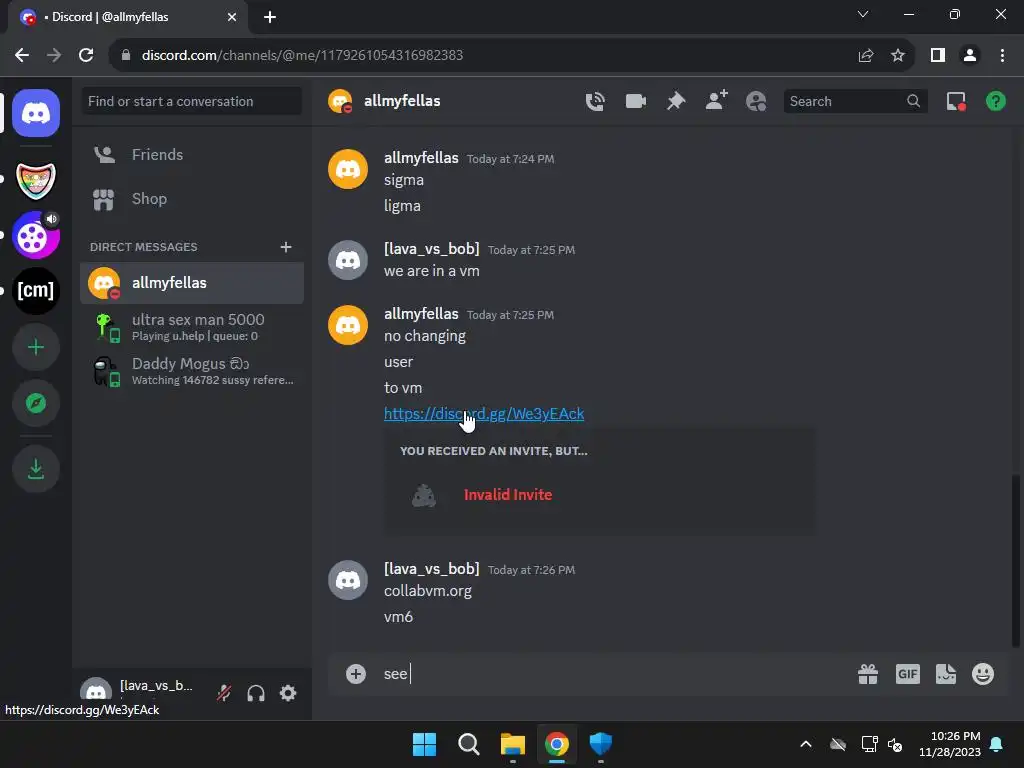Open the rainbow shield server icon
The width and height of the screenshot is (1024, 768).
[36, 180]
